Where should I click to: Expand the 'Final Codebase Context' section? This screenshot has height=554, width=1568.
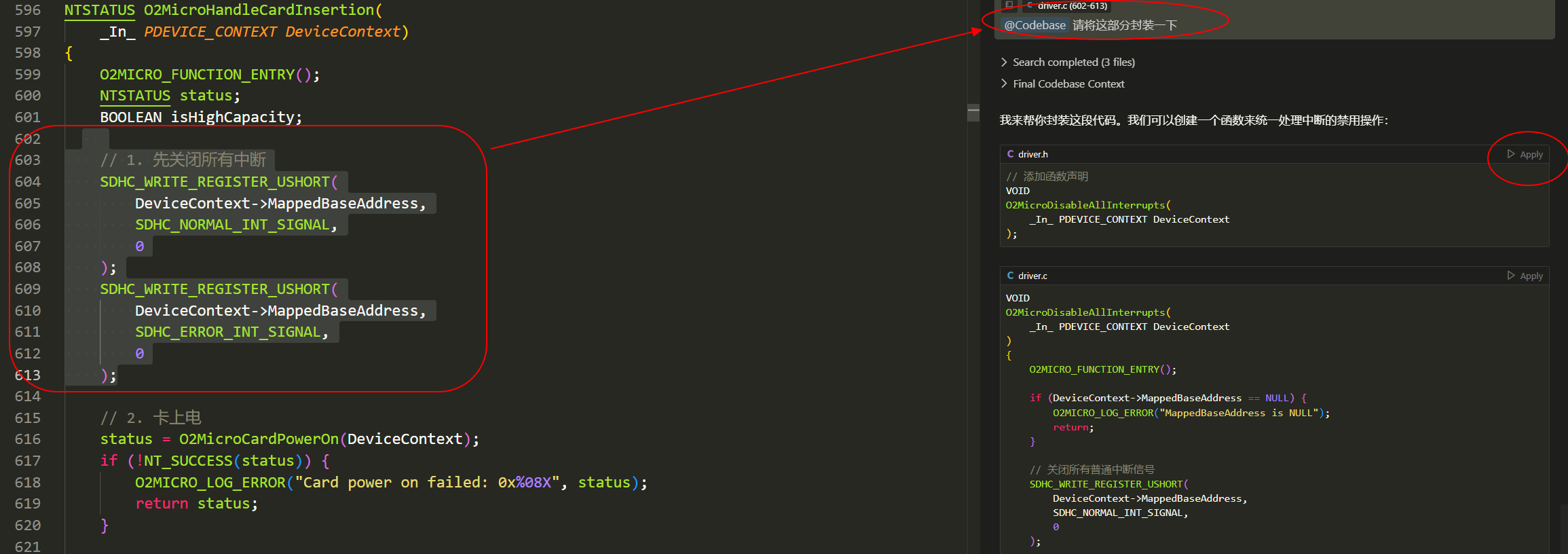[x=1062, y=84]
